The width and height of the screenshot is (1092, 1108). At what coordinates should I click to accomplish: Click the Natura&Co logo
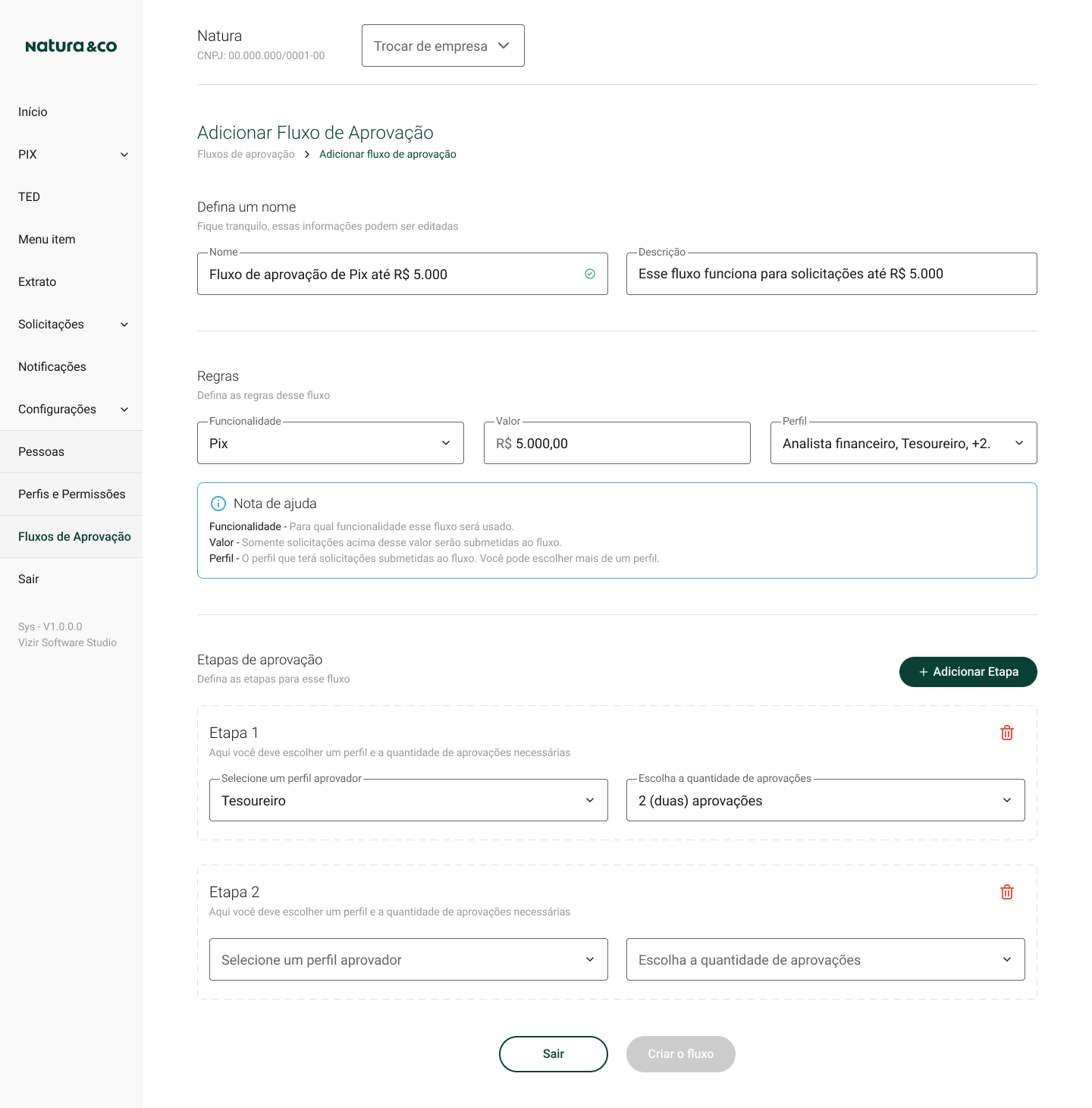(71, 46)
